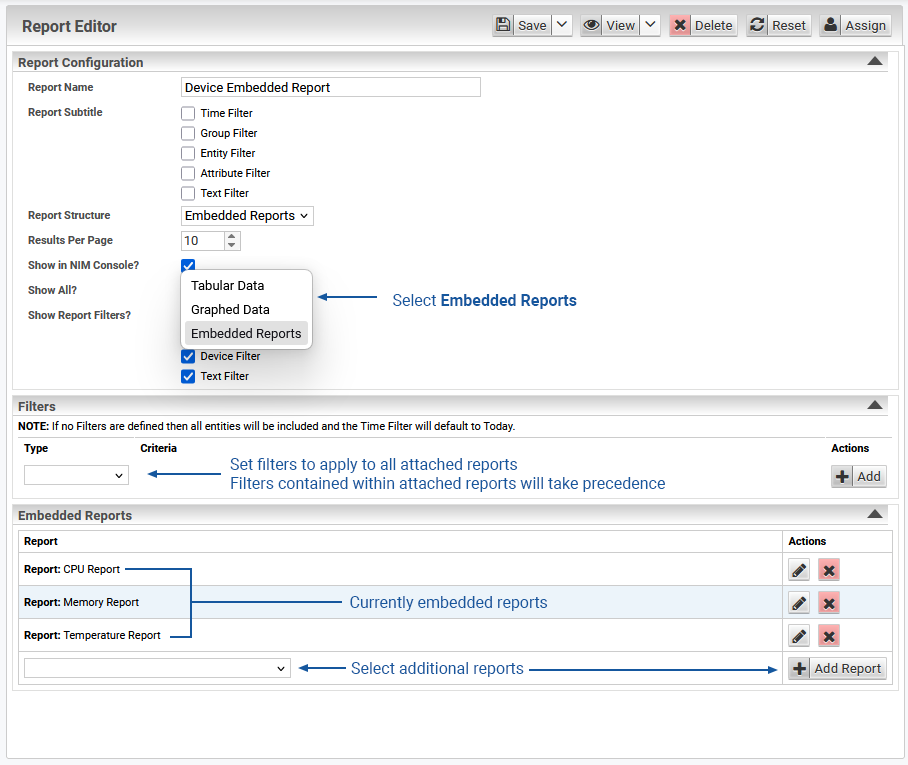Screen dimensions: 908x765
Task: Remove the Memory Report using its red X icon
Action: 828,603
